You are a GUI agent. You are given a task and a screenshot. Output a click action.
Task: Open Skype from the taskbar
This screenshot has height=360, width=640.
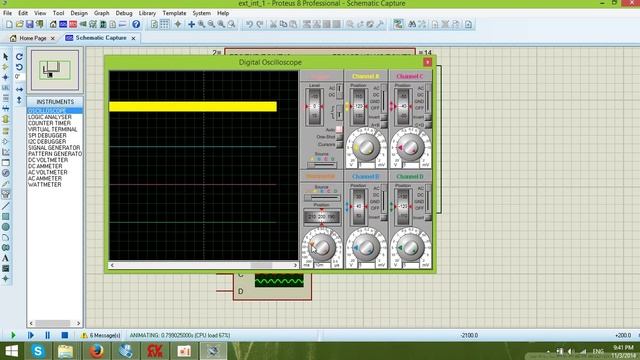(x=38, y=351)
